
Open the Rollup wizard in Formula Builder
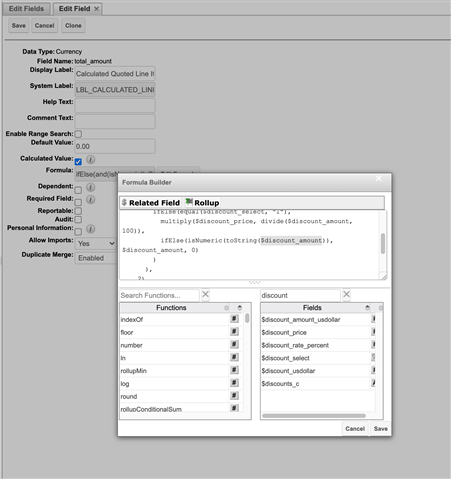pyautogui.click(x=203, y=203)
